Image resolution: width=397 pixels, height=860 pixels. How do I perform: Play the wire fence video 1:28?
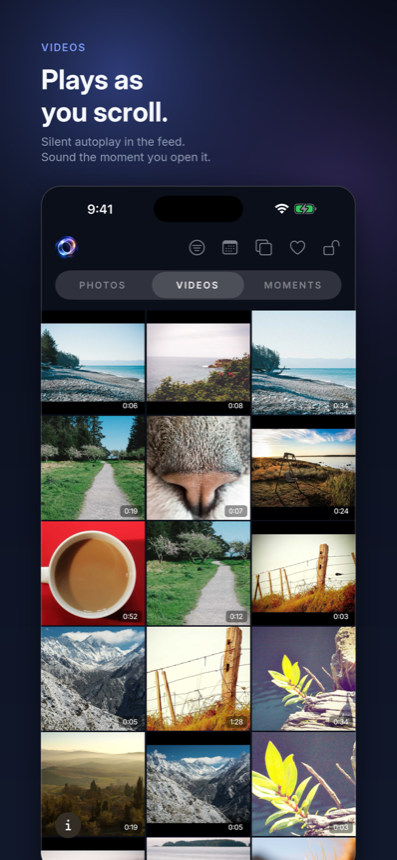coord(198,679)
